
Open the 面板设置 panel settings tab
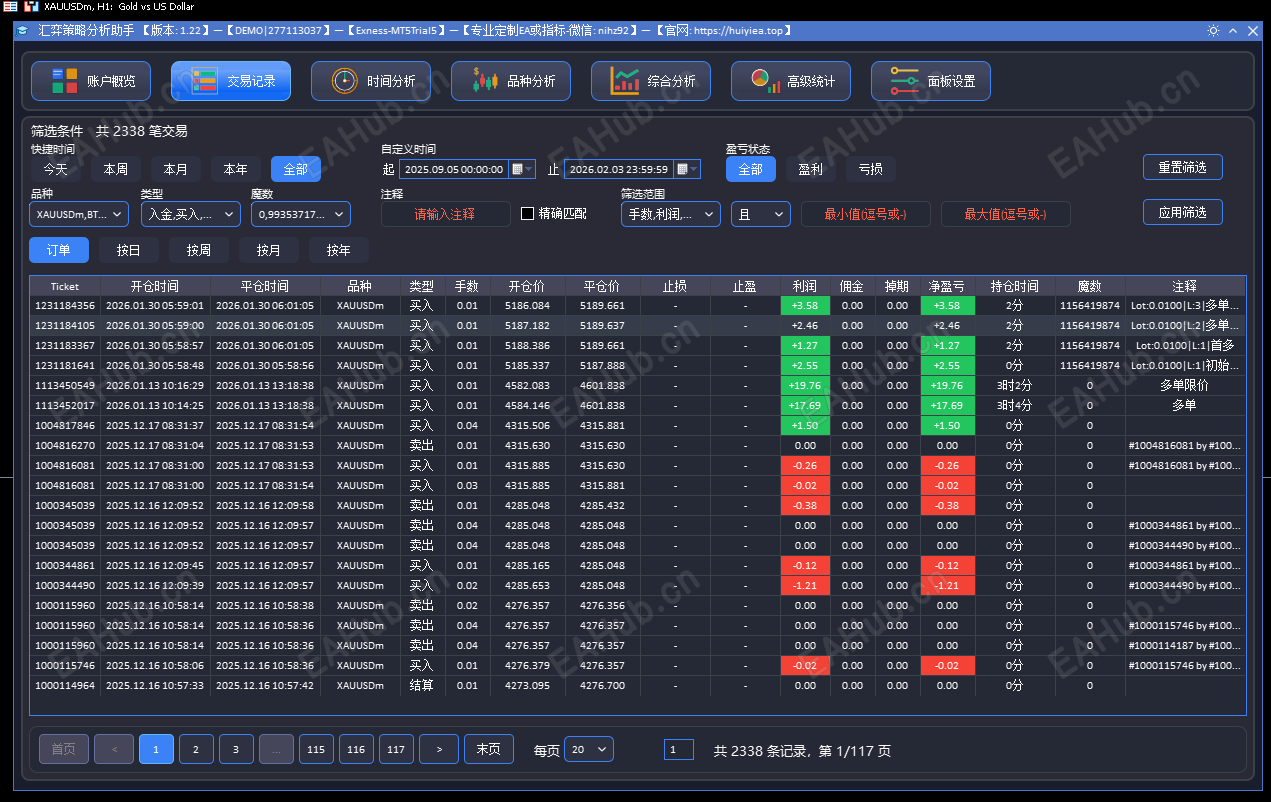pos(931,81)
